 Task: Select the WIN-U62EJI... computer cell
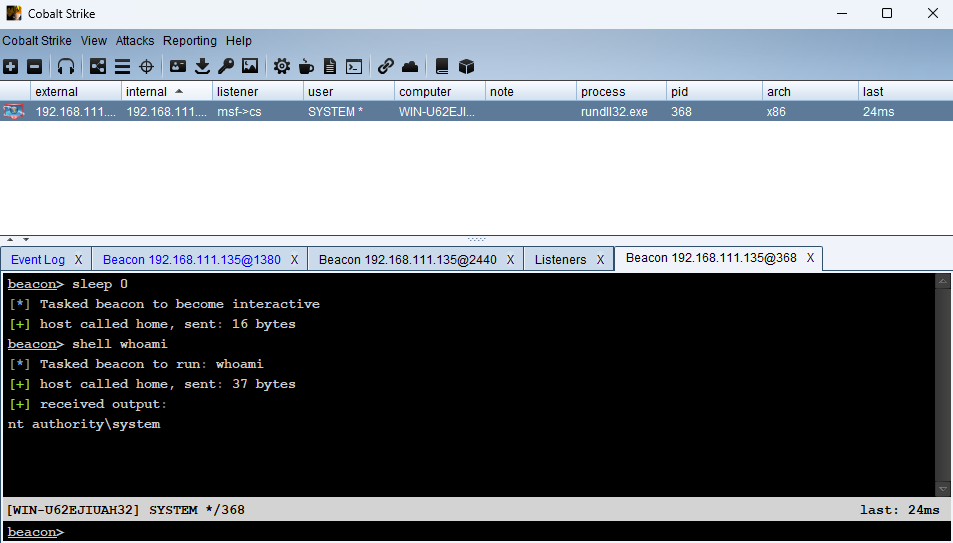[x=439, y=111]
